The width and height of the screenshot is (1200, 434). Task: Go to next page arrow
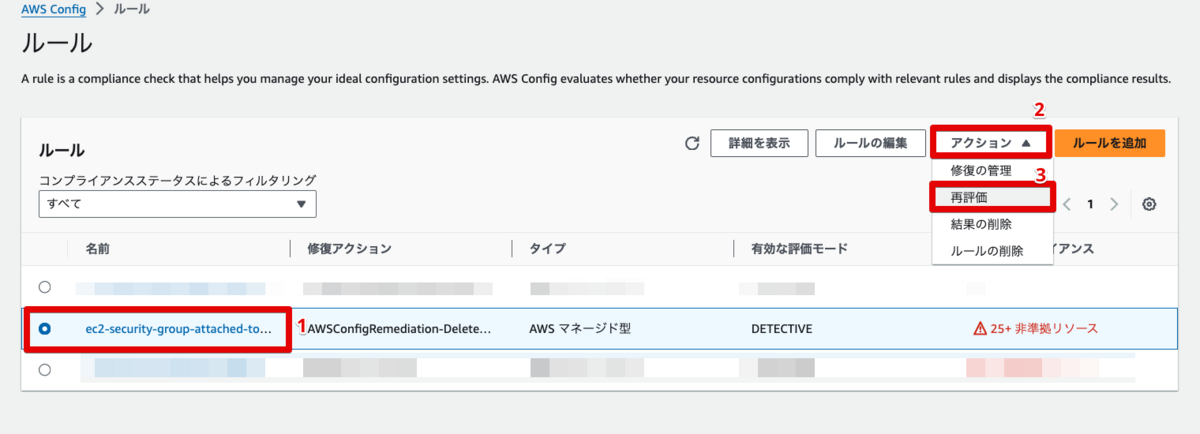pyautogui.click(x=1114, y=204)
